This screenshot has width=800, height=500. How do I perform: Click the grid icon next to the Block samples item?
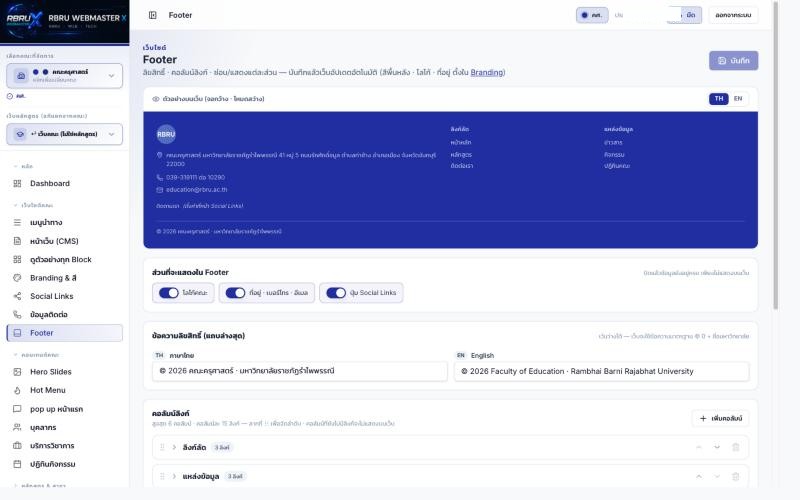coord(17,259)
